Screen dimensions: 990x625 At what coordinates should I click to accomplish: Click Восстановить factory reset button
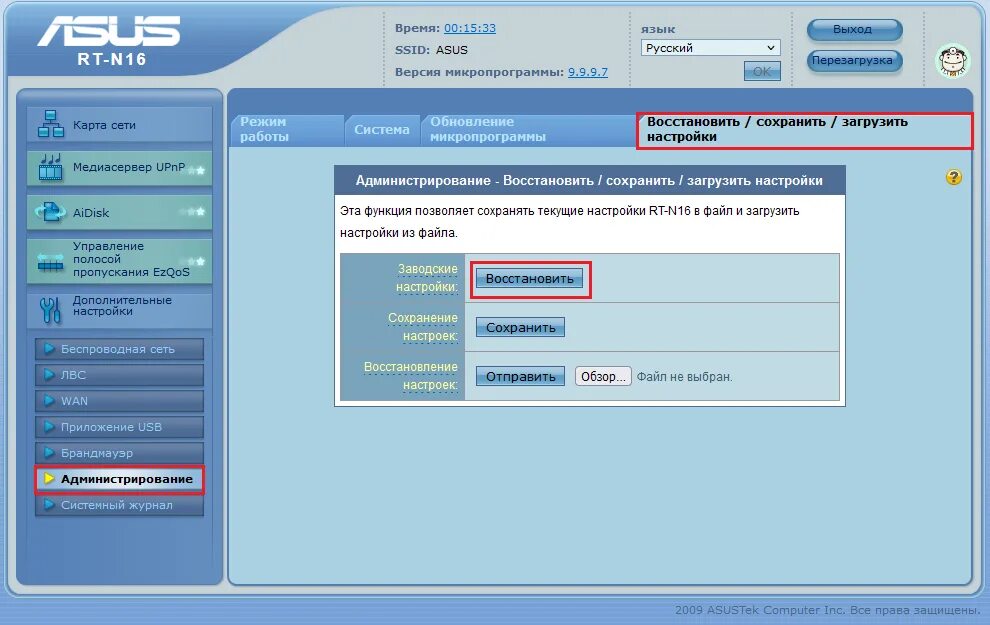(530, 278)
